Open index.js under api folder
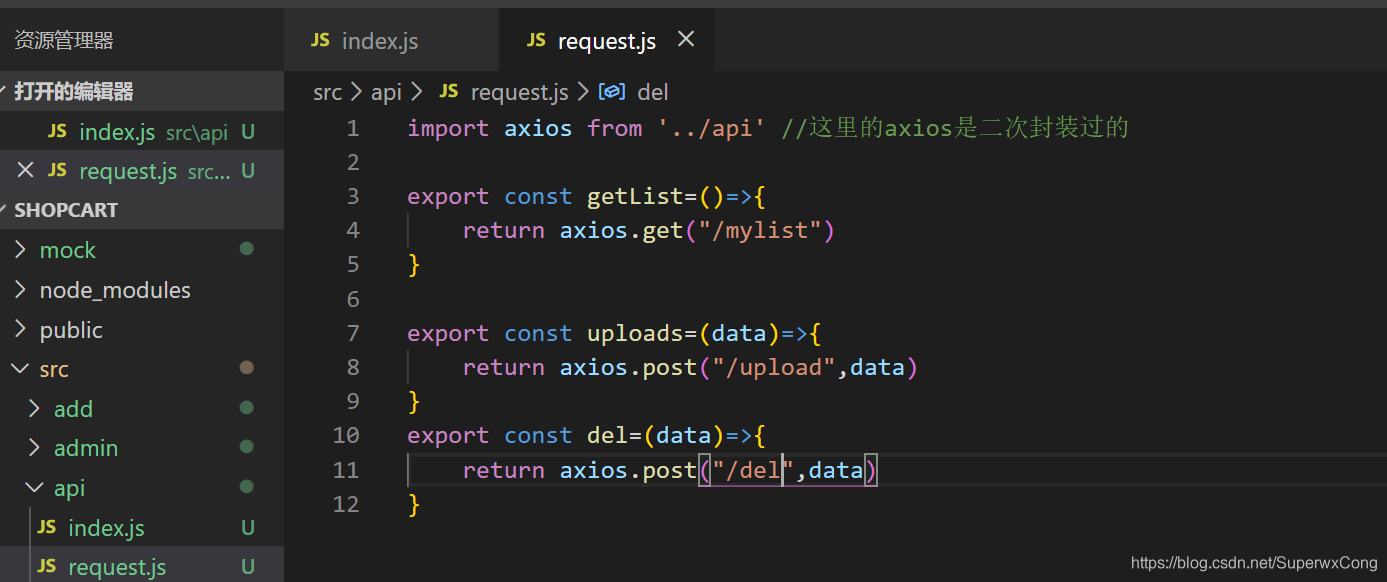 (x=142, y=528)
